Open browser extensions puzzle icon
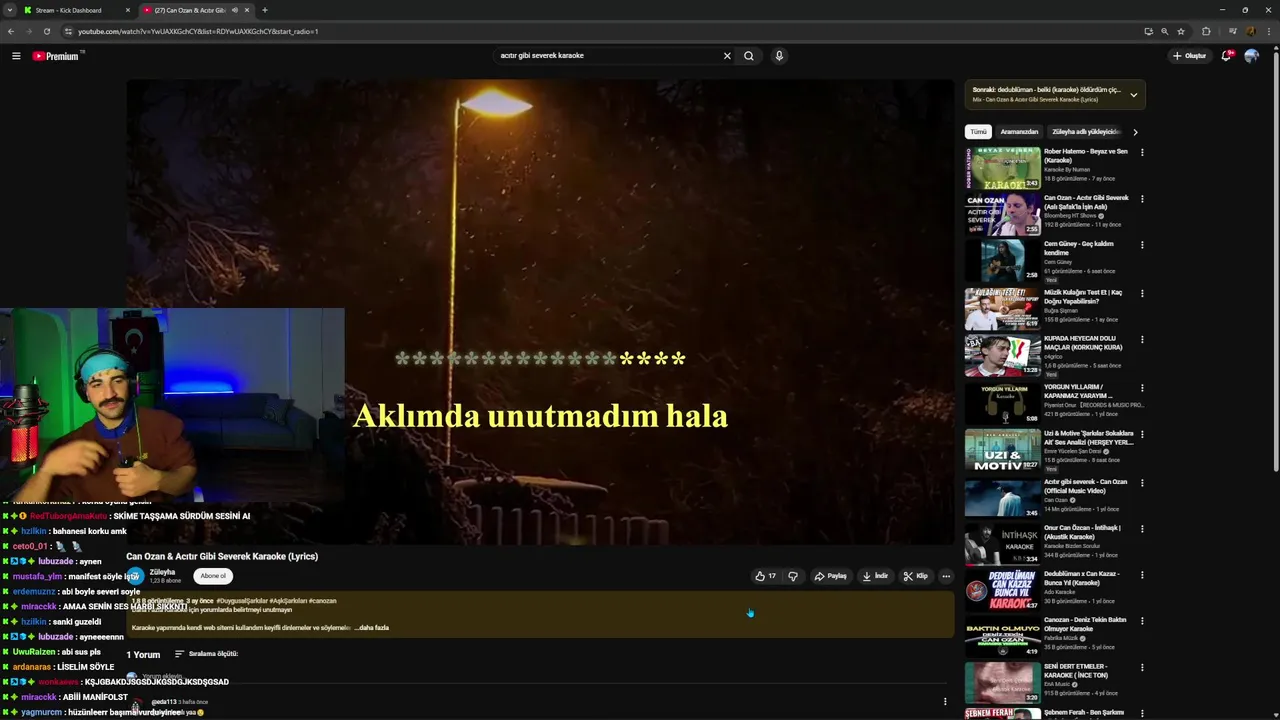The width and height of the screenshot is (1280, 720). [1206, 31]
